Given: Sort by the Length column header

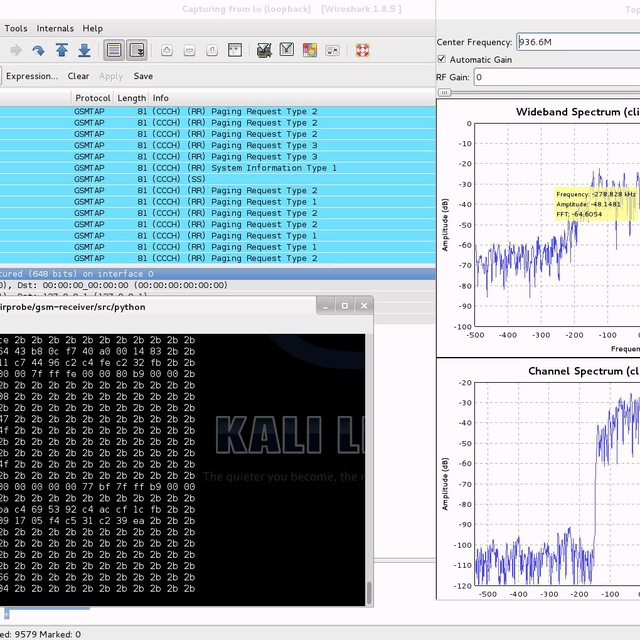Looking at the screenshot, I should tap(131, 98).
